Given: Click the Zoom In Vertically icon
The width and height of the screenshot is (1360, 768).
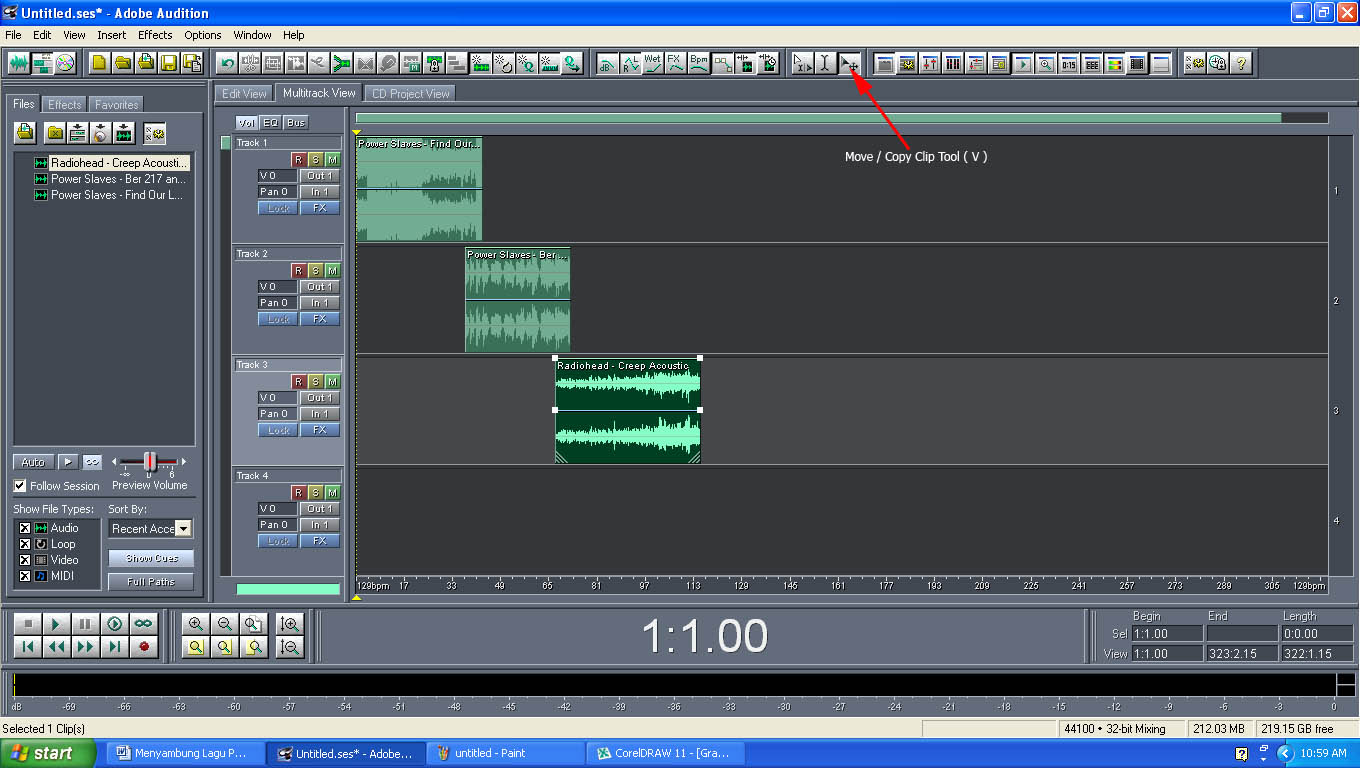Looking at the screenshot, I should 290,624.
